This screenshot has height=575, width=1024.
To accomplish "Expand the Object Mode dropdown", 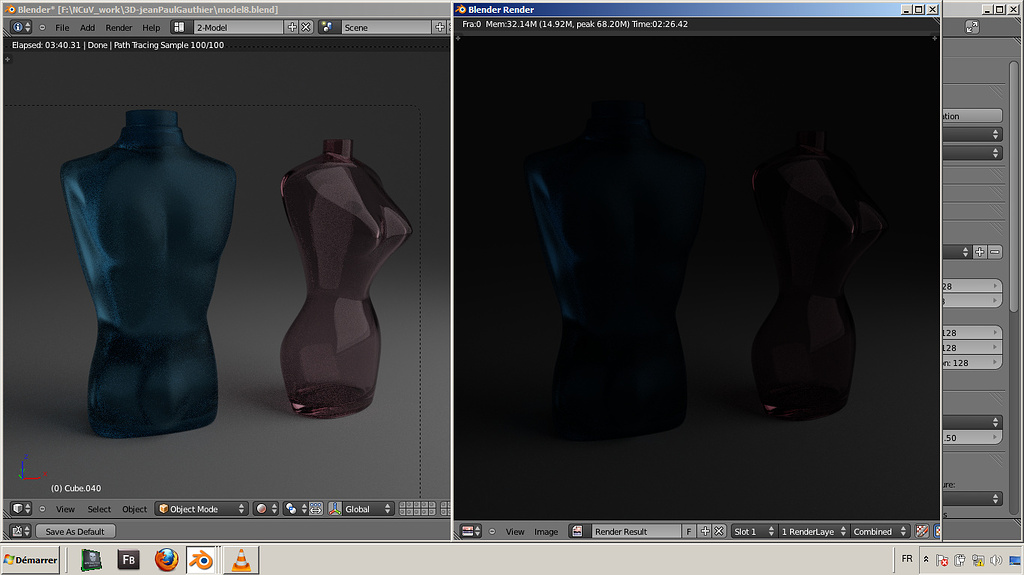I will (x=201, y=508).
